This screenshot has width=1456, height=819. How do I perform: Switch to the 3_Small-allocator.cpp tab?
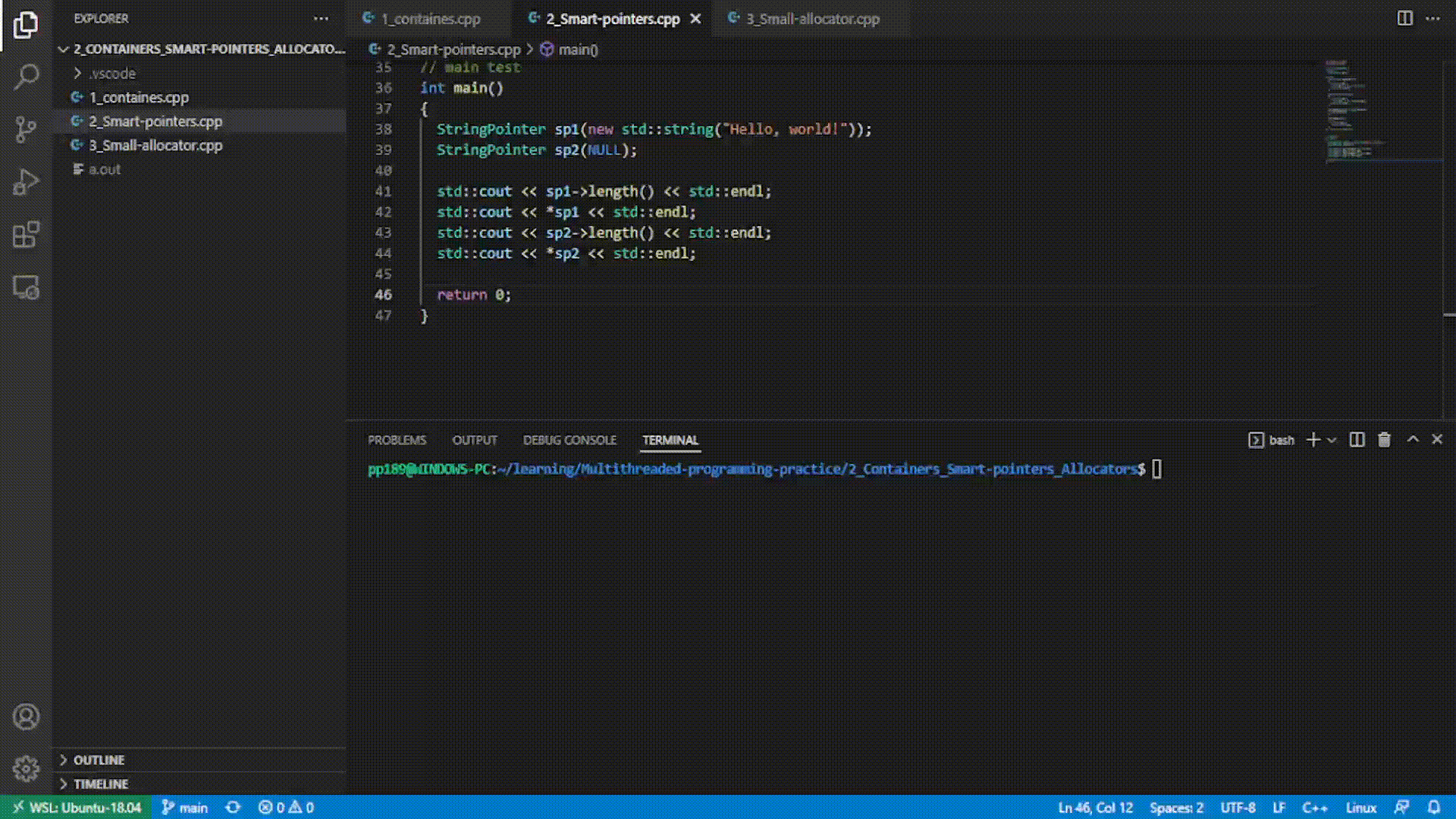click(x=811, y=19)
